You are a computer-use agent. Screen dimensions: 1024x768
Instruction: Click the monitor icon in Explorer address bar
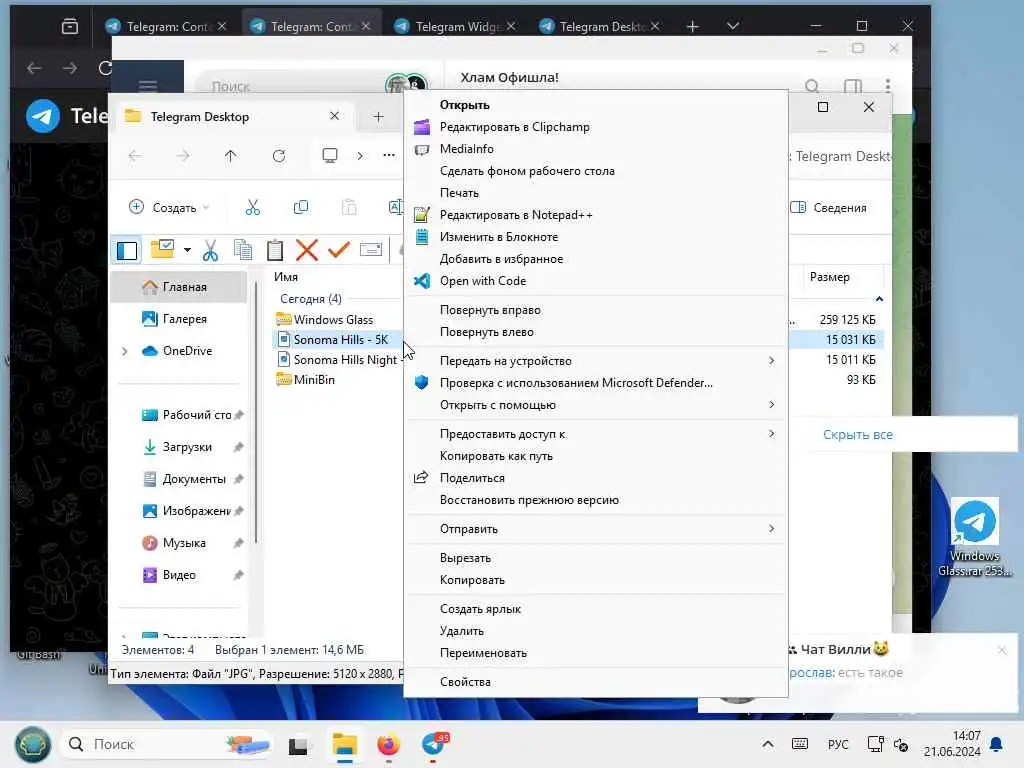click(x=330, y=155)
